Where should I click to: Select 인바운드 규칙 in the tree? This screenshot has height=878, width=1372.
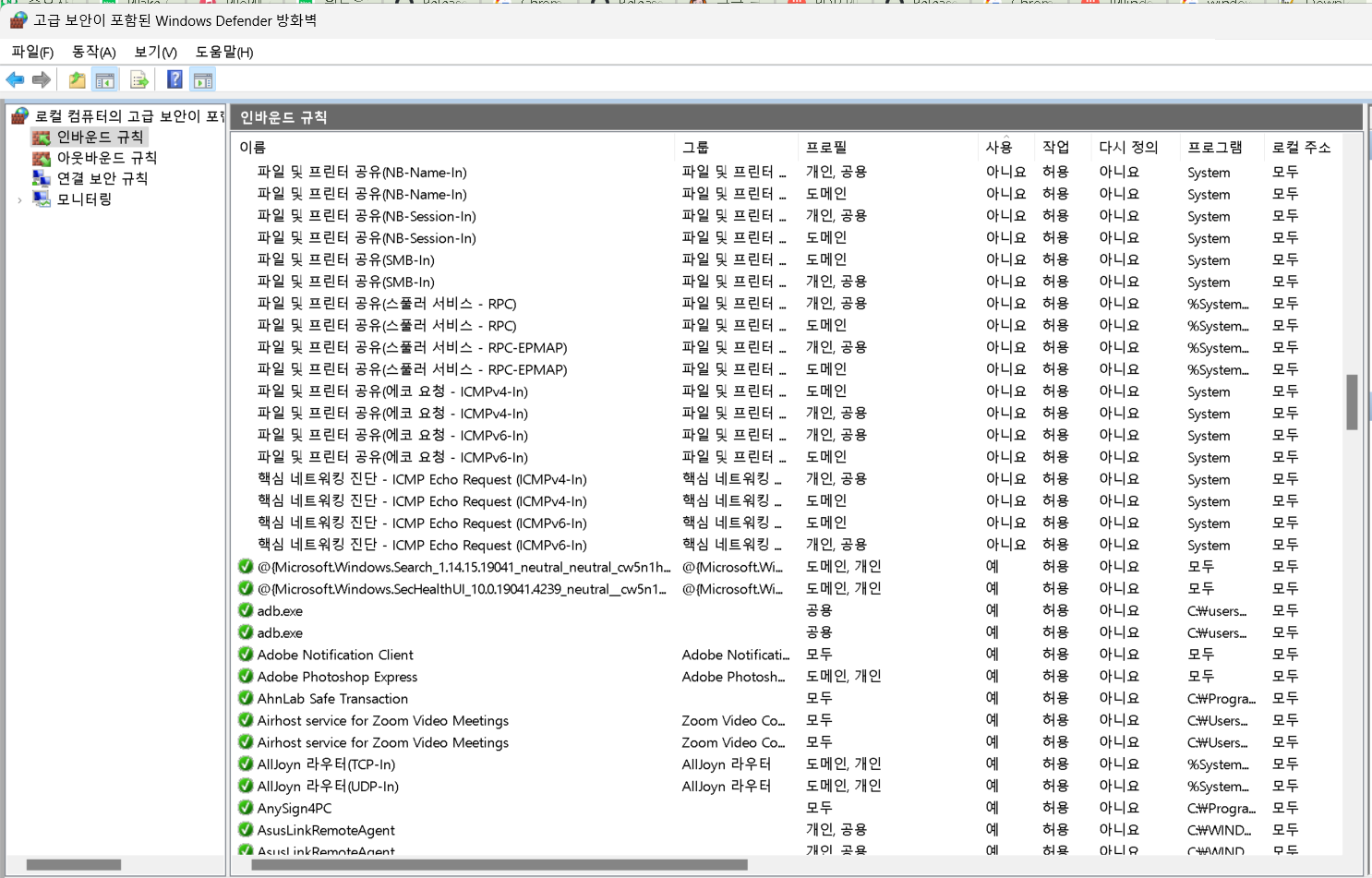[101, 138]
